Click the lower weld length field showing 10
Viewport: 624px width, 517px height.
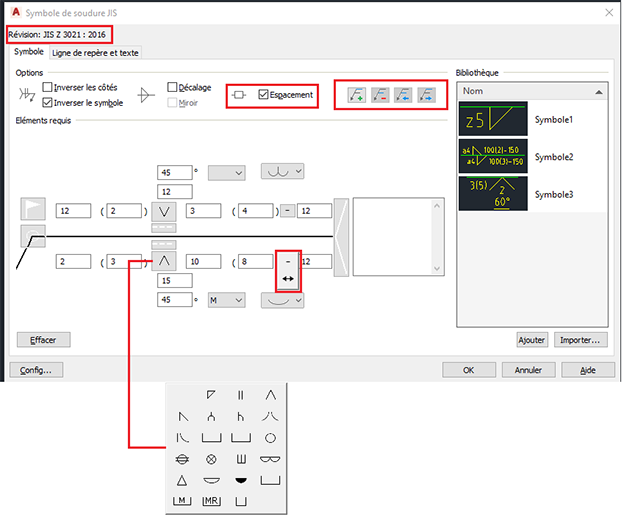tap(203, 261)
